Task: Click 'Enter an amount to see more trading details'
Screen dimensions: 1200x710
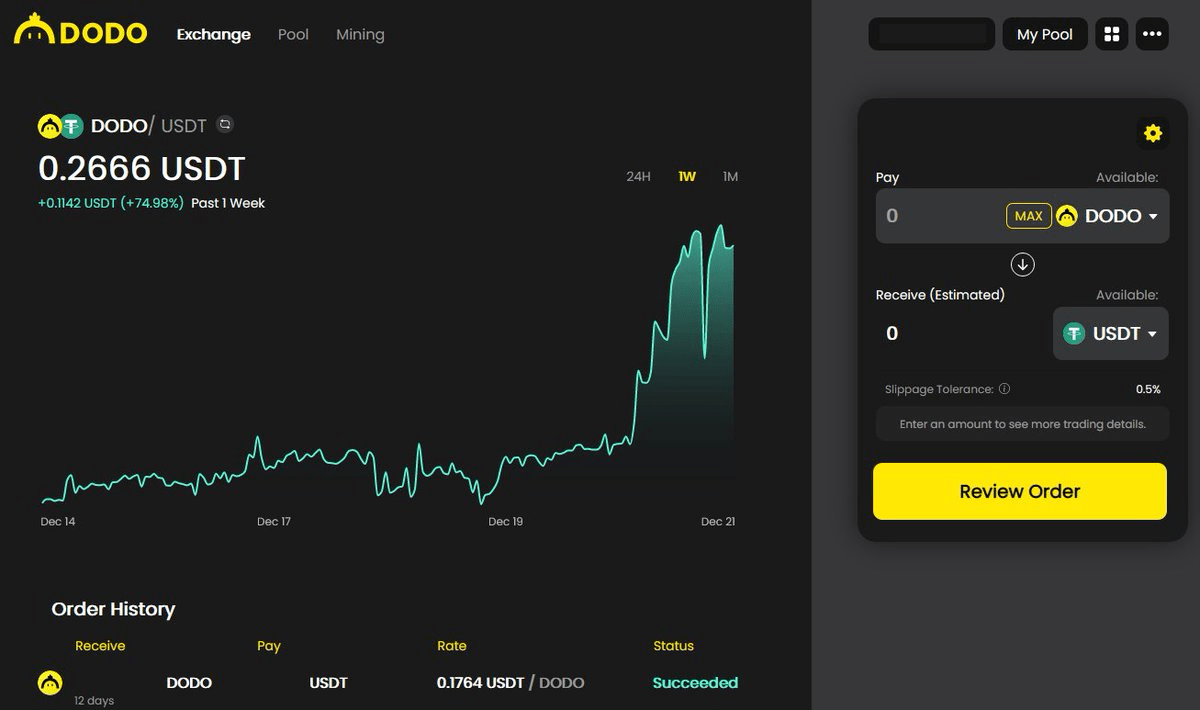Action: (1022, 424)
